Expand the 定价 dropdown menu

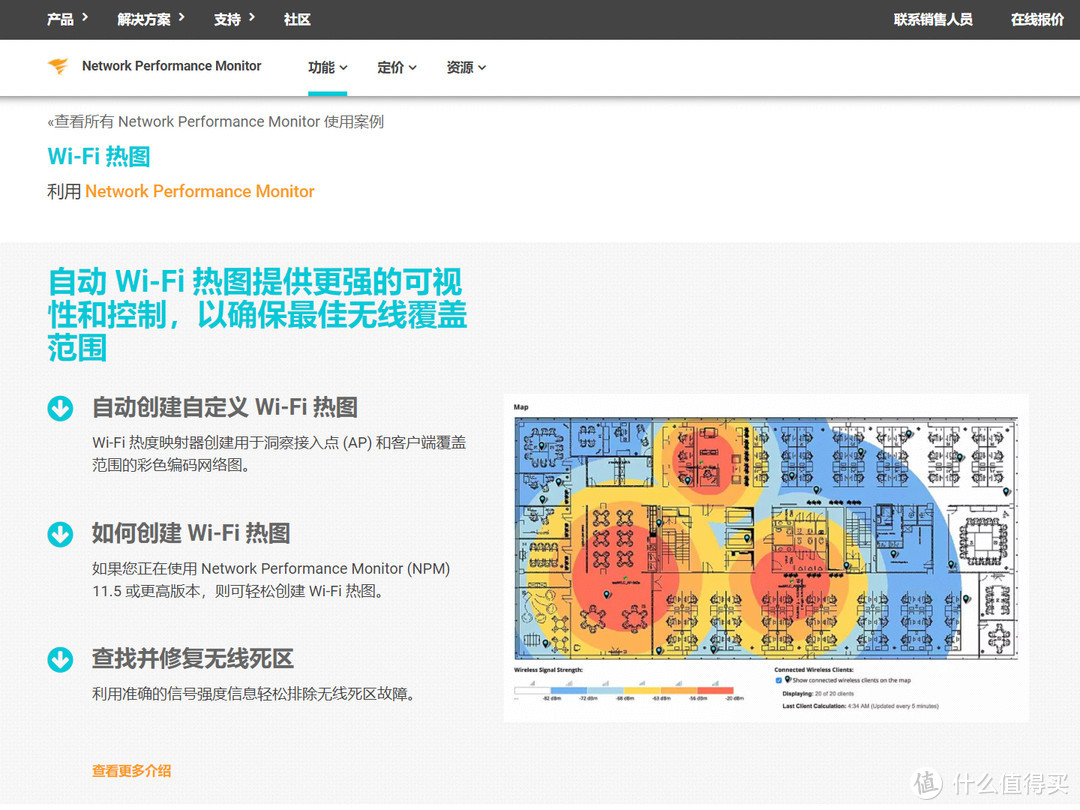tap(396, 67)
